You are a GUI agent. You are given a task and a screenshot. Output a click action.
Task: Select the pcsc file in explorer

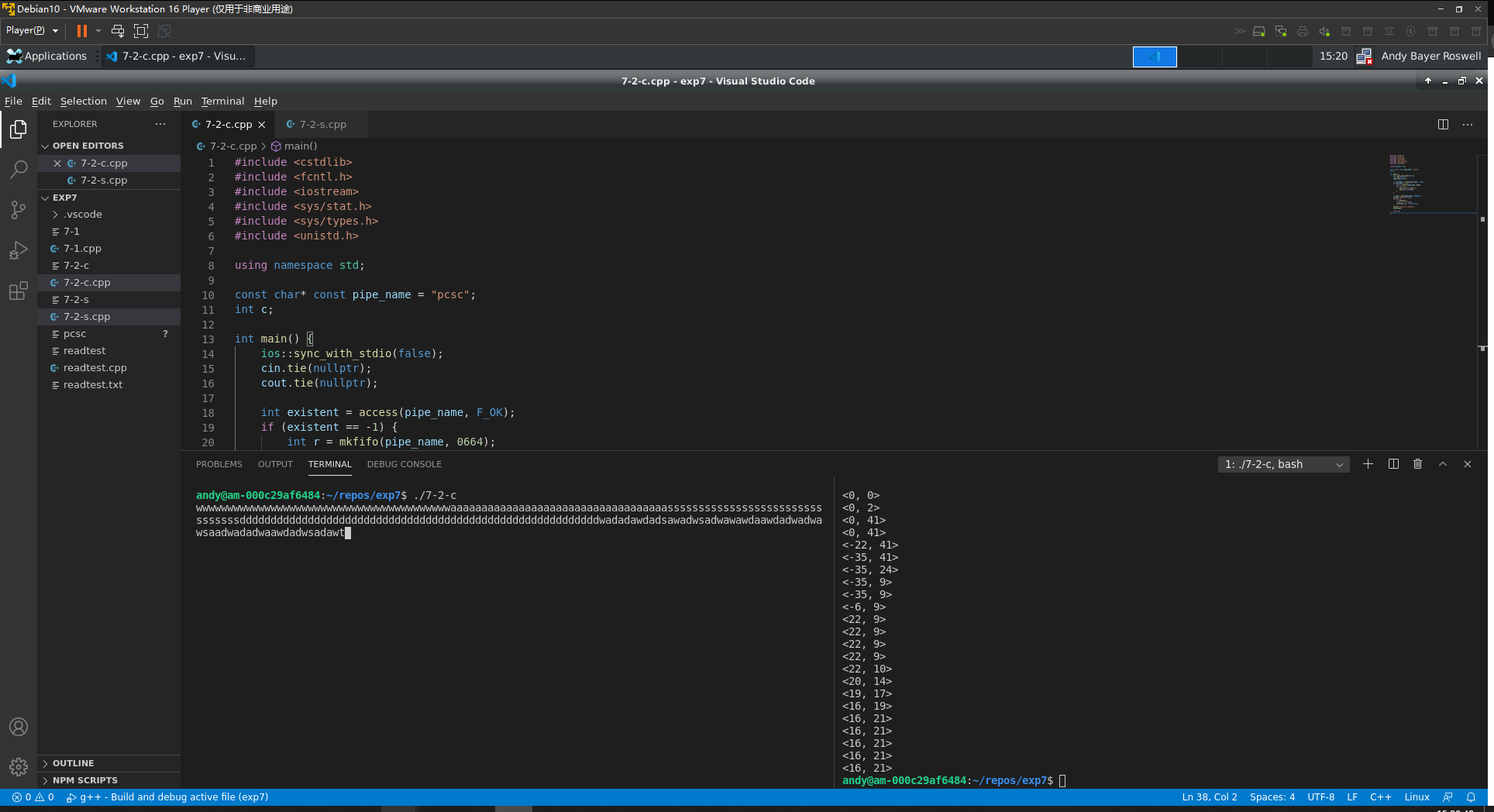click(x=108, y=334)
